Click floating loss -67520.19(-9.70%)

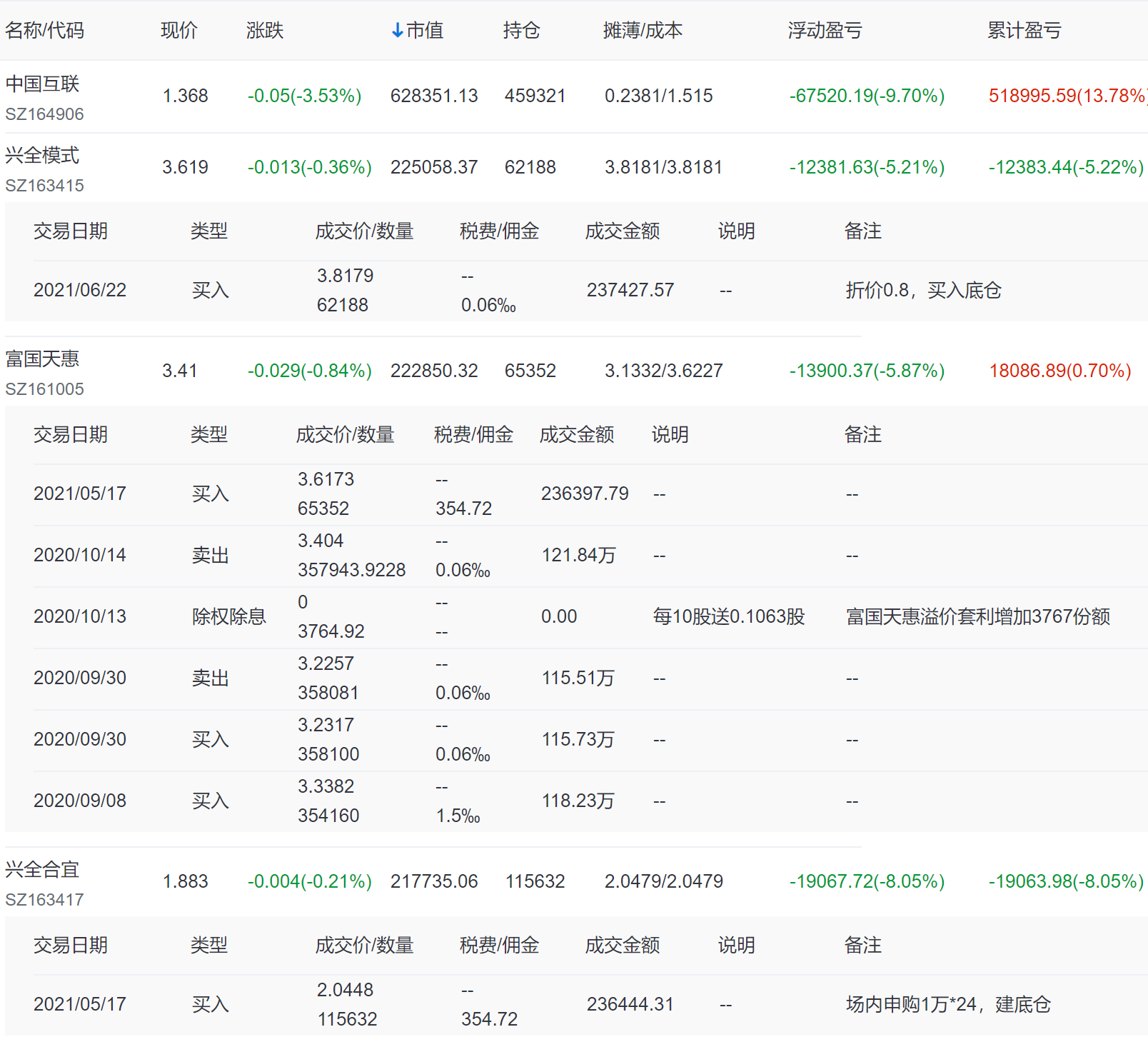click(867, 96)
